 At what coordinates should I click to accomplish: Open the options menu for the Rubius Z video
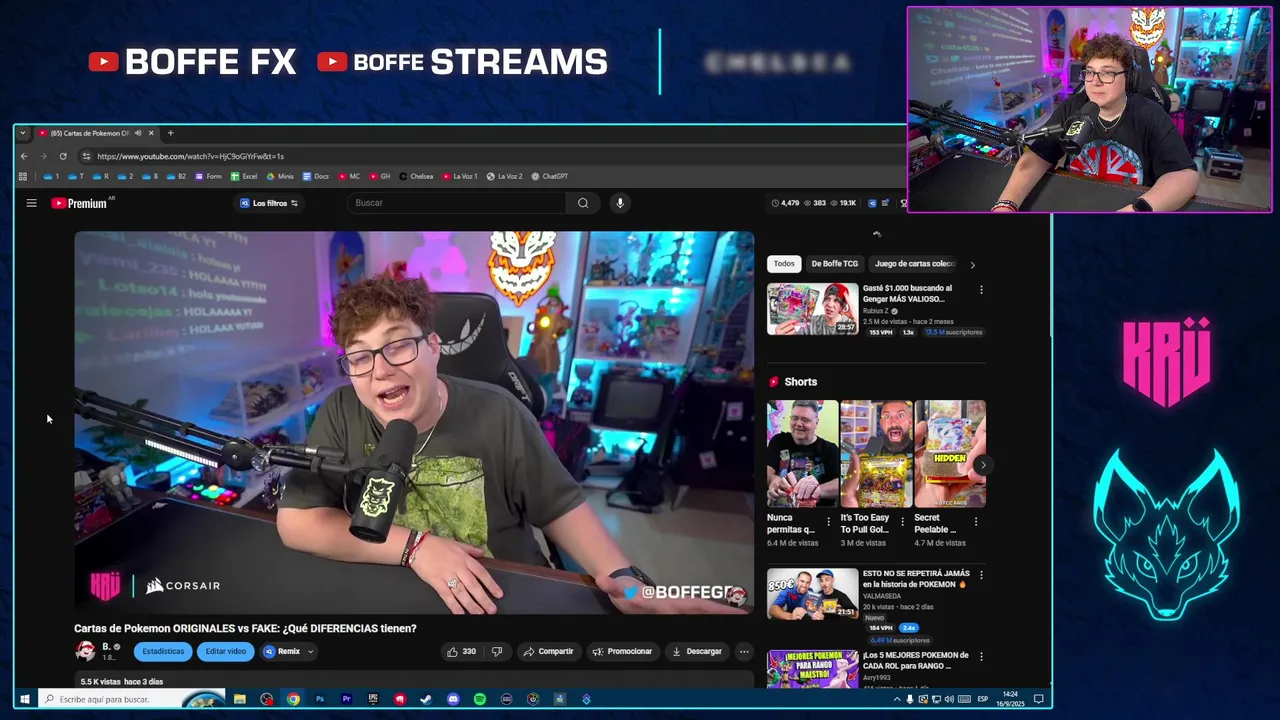point(981,290)
